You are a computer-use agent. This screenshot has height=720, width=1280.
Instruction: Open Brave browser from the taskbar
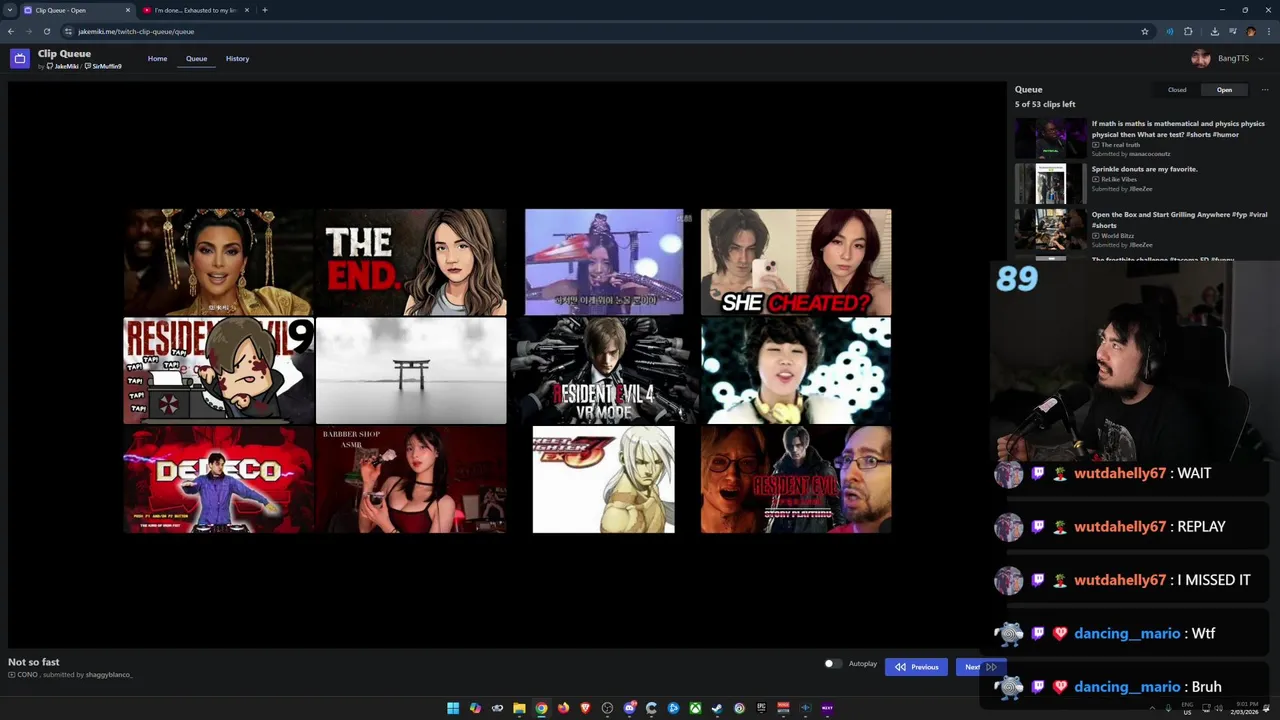pos(585,708)
